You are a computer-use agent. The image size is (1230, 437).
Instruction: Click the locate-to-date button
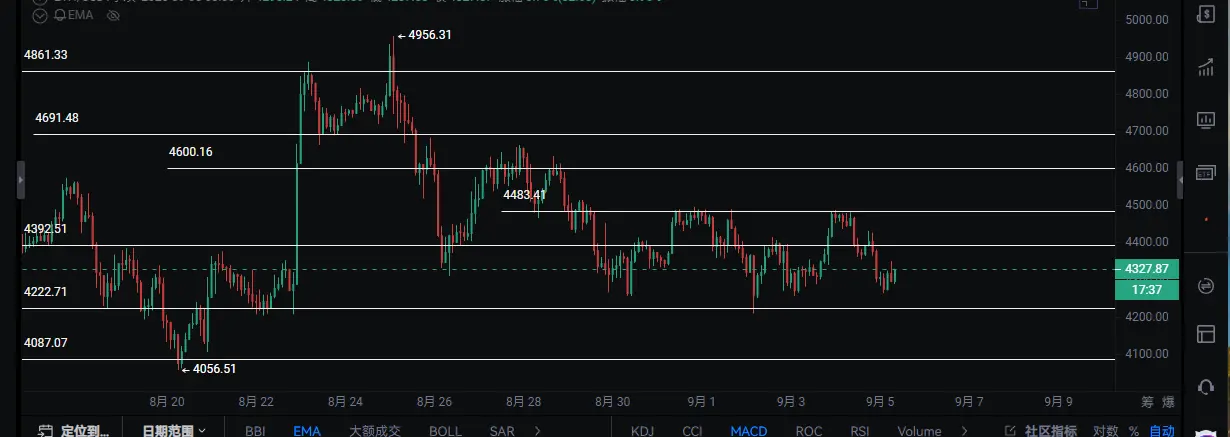72,431
